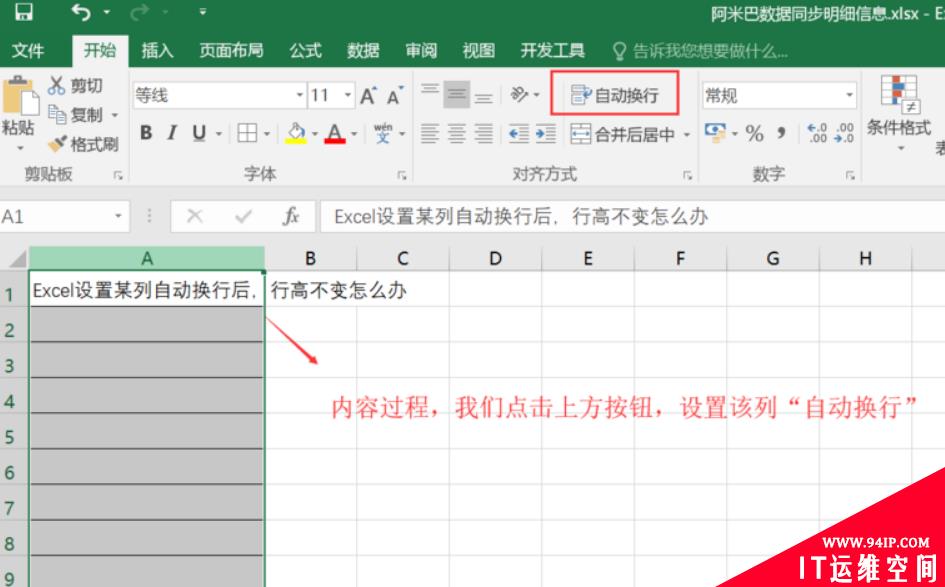Screen dimensions: 945x587
Task: Align text left
Action: click(429, 133)
